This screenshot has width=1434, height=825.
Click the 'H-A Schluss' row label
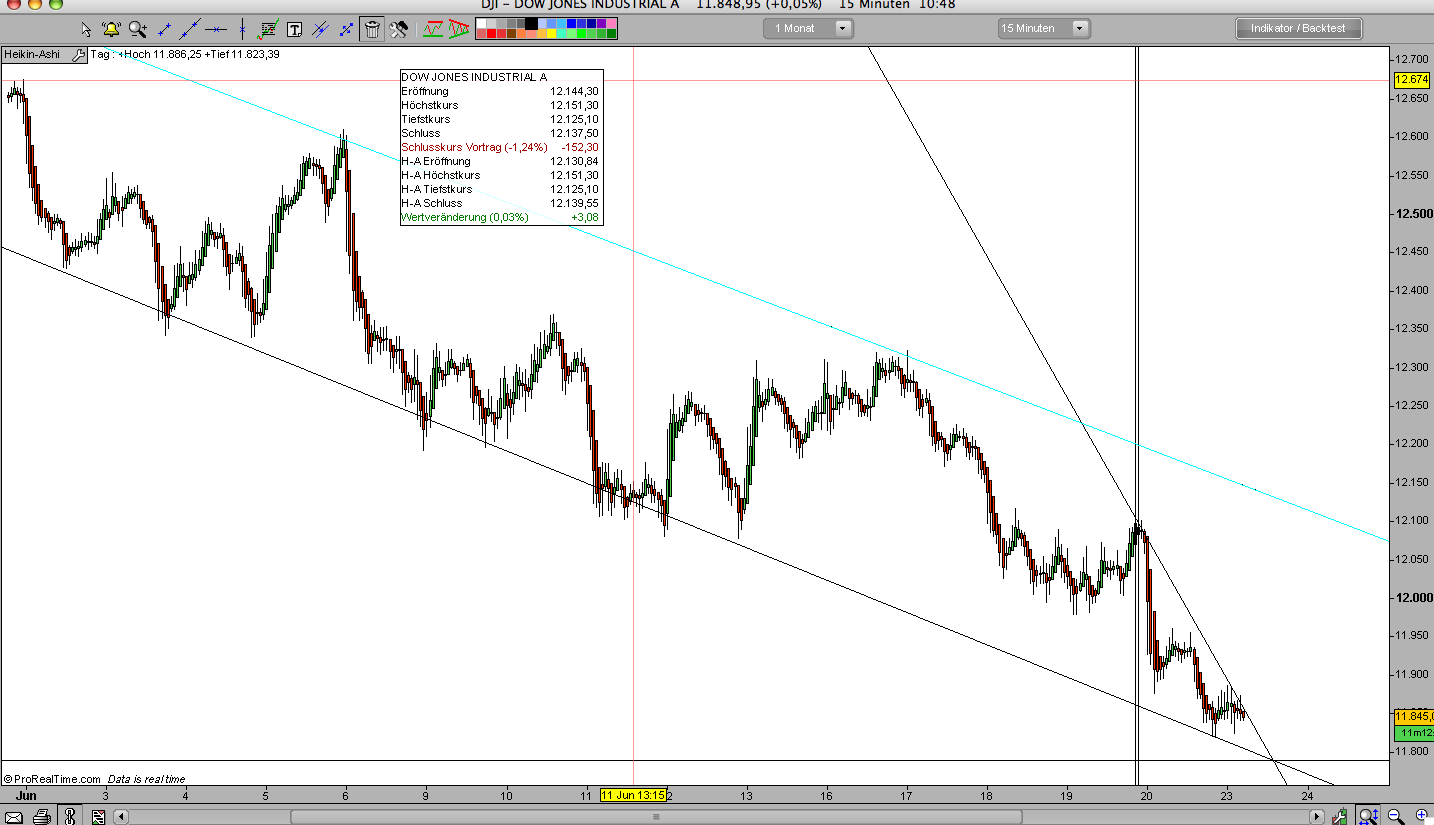(432, 203)
